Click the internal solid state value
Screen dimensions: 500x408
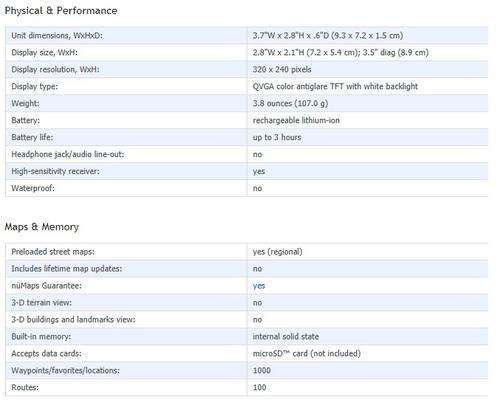(x=286, y=337)
